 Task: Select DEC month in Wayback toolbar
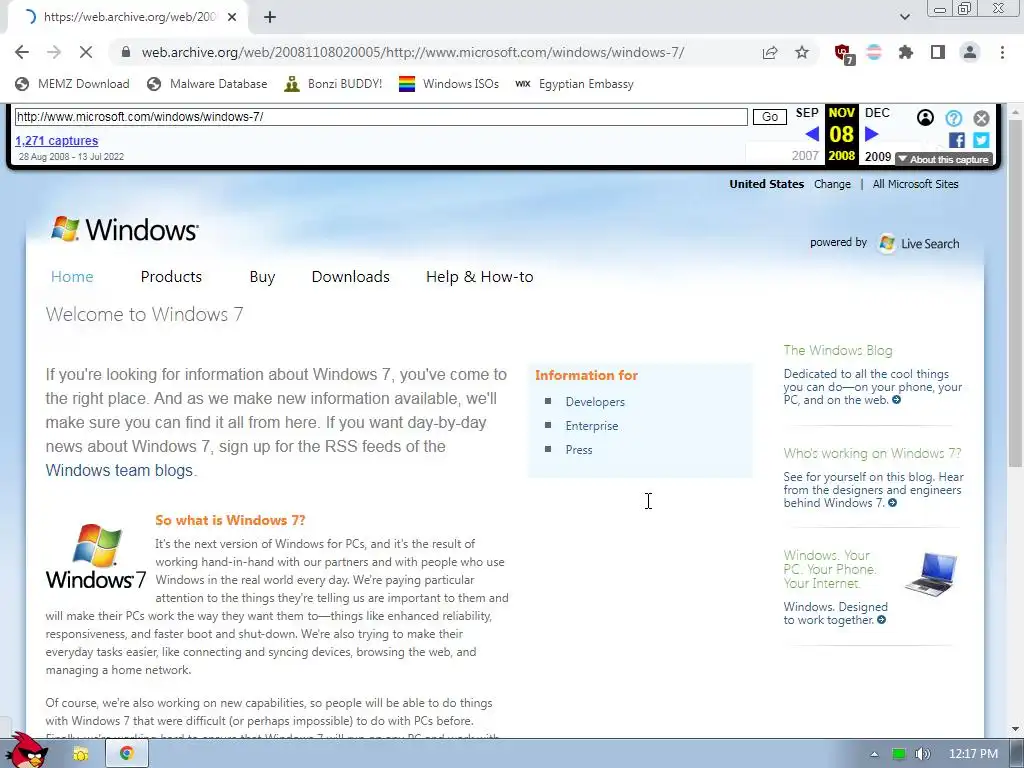pos(877,113)
